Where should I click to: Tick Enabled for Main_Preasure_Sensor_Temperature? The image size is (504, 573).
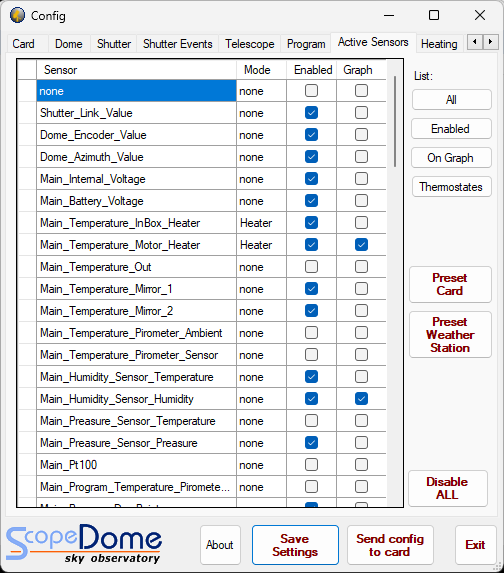pyautogui.click(x=311, y=421)
